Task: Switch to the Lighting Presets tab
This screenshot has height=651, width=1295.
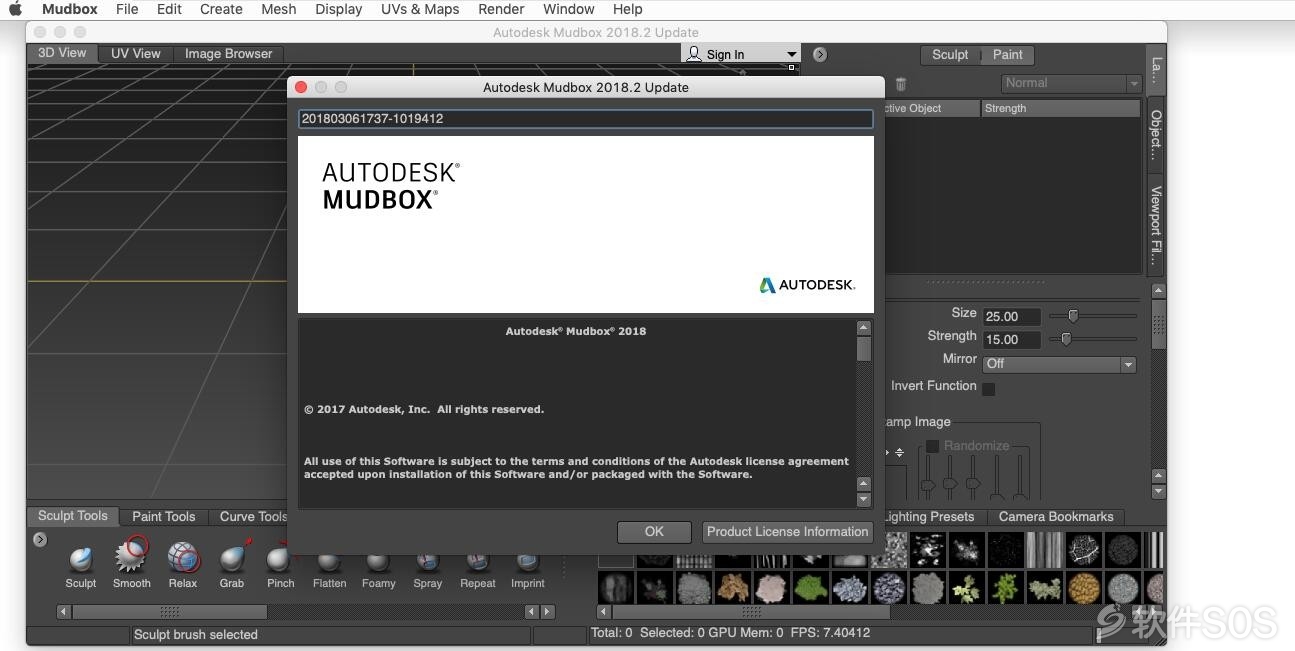Action: 928,517
